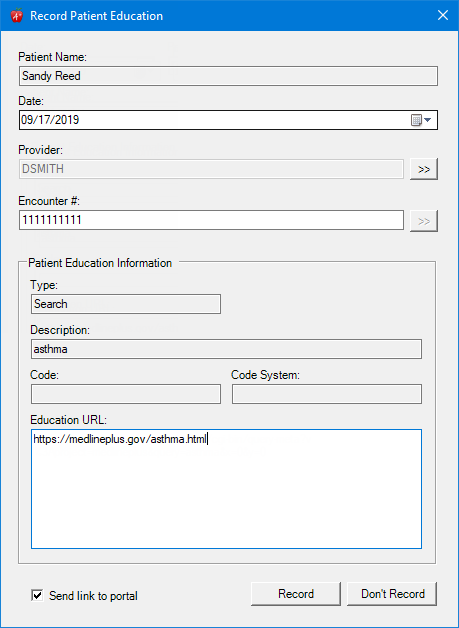Select the month 09 in the Date field

(x=26, y=120)
